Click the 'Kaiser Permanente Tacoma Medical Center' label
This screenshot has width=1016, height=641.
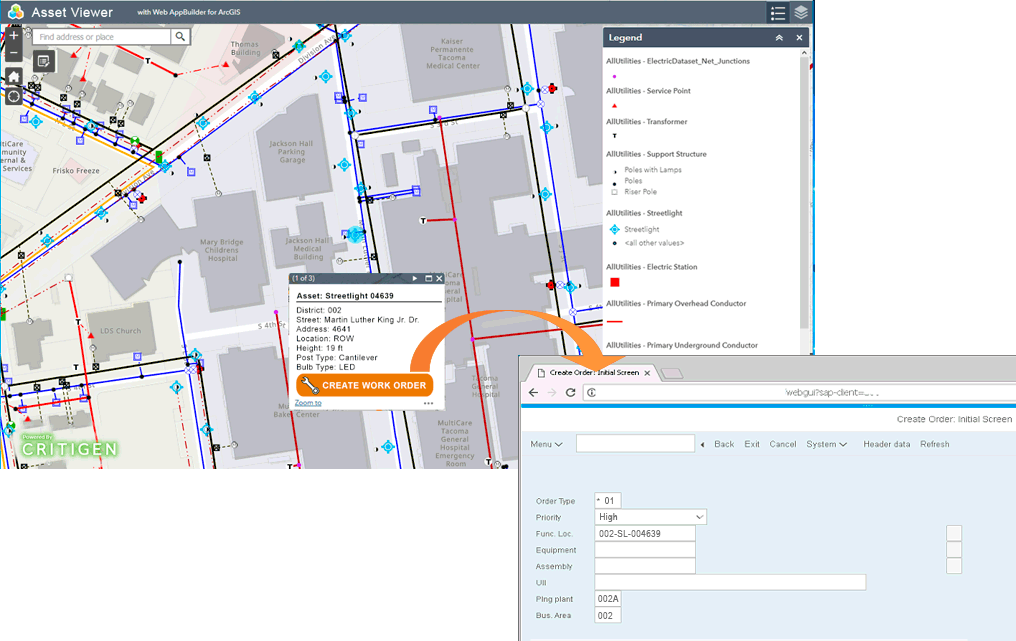[x=453, y=54]
